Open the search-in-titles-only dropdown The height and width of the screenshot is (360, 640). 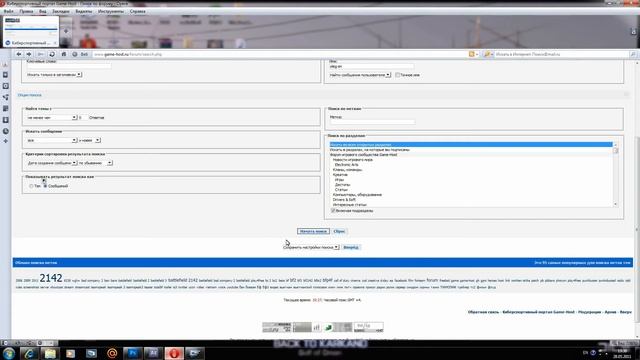tap(54, 75)
